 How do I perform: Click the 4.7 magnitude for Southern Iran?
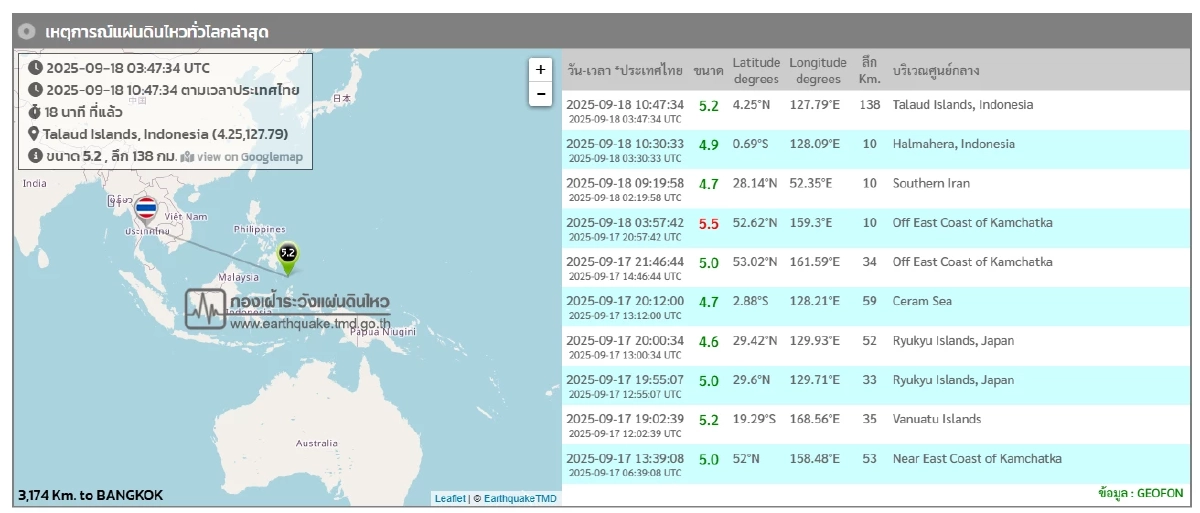point(709,185)
